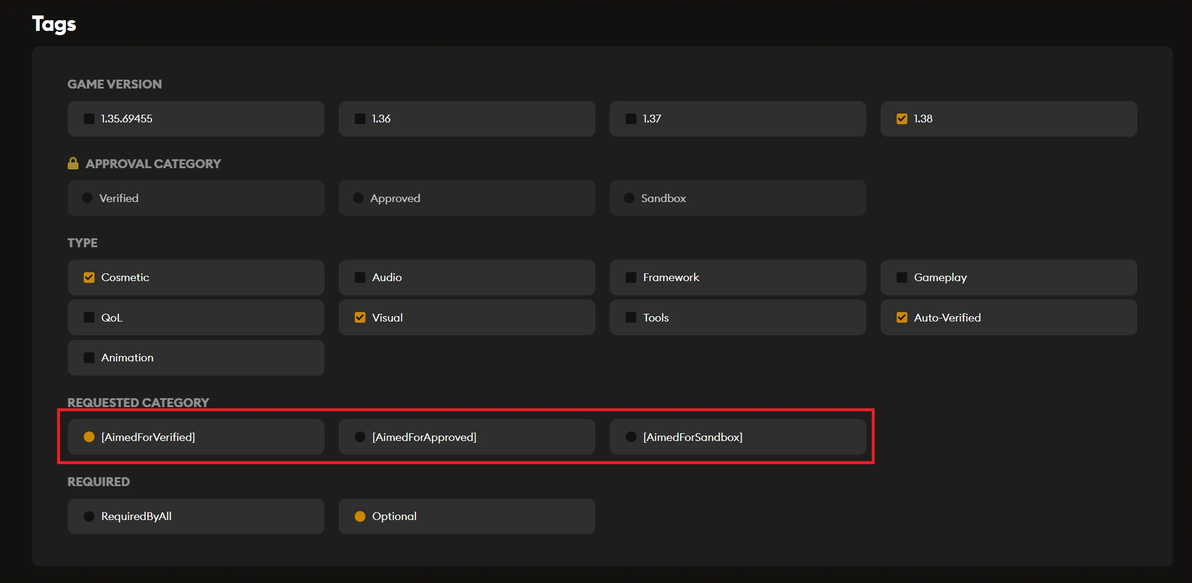The height and width of the screenshot is (583, 1192).
Task: Pick the Sandbox approval option
Action: [630, 198]
